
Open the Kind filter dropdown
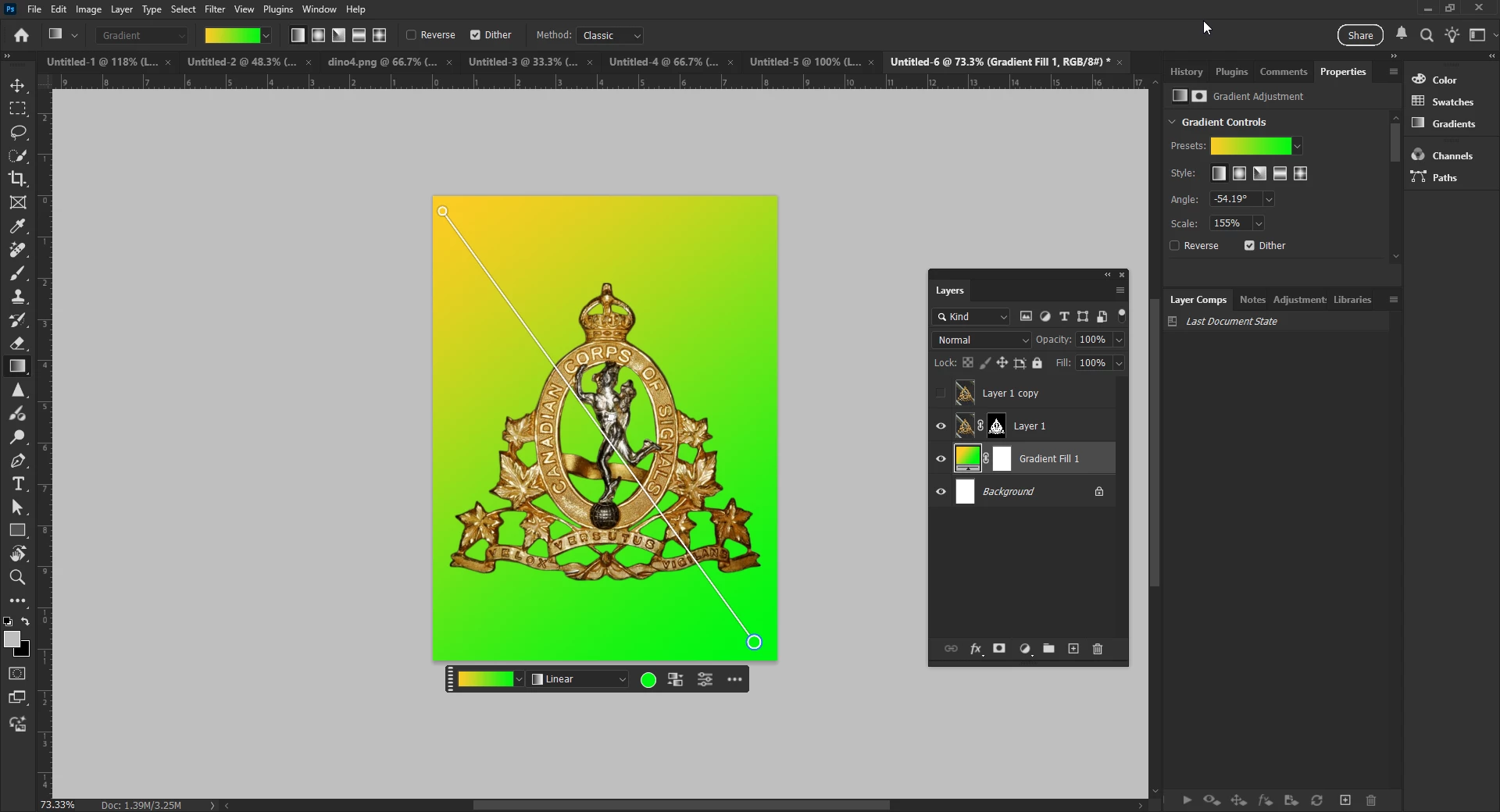click(971, 316)
